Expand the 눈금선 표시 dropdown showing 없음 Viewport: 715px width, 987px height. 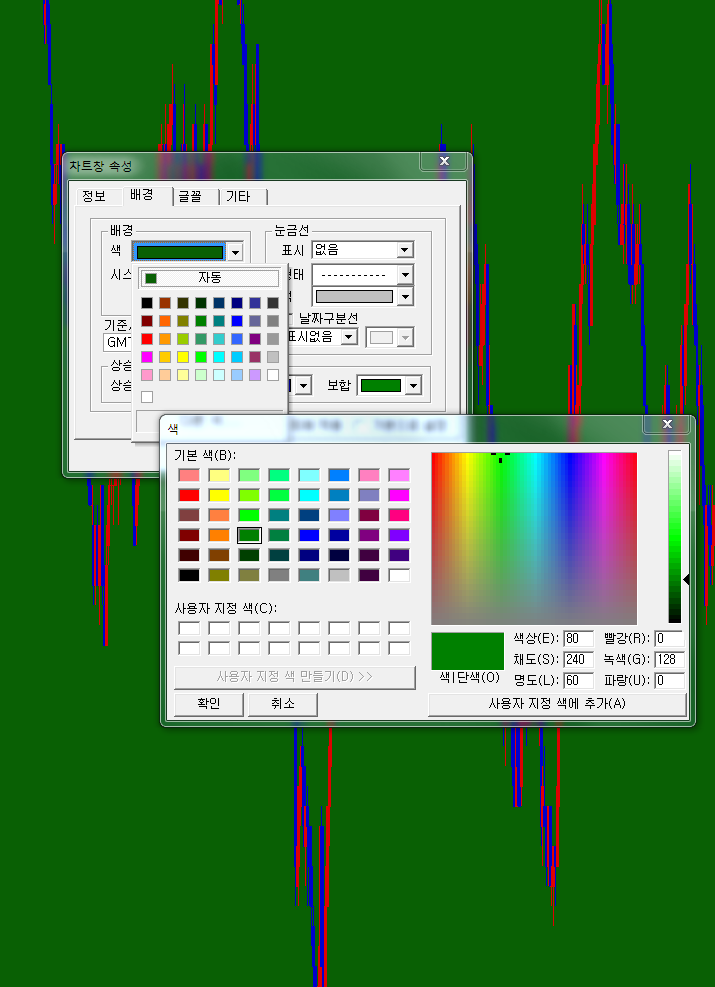pyautogui.click(x=405, y=250)
